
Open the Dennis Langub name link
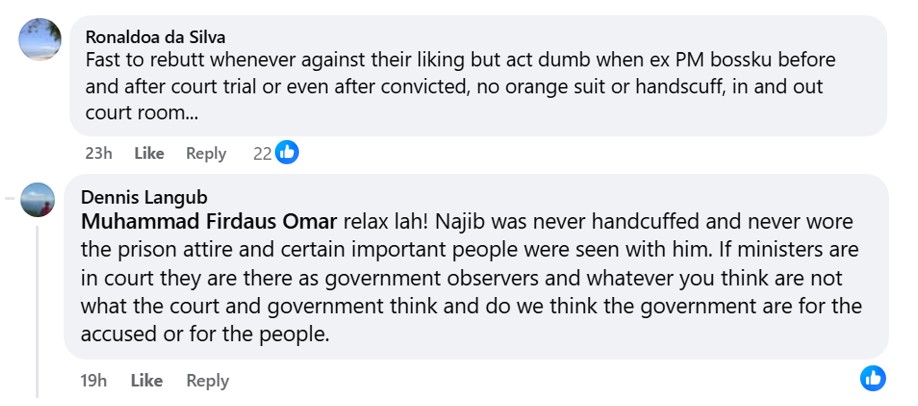pos(144,197)
